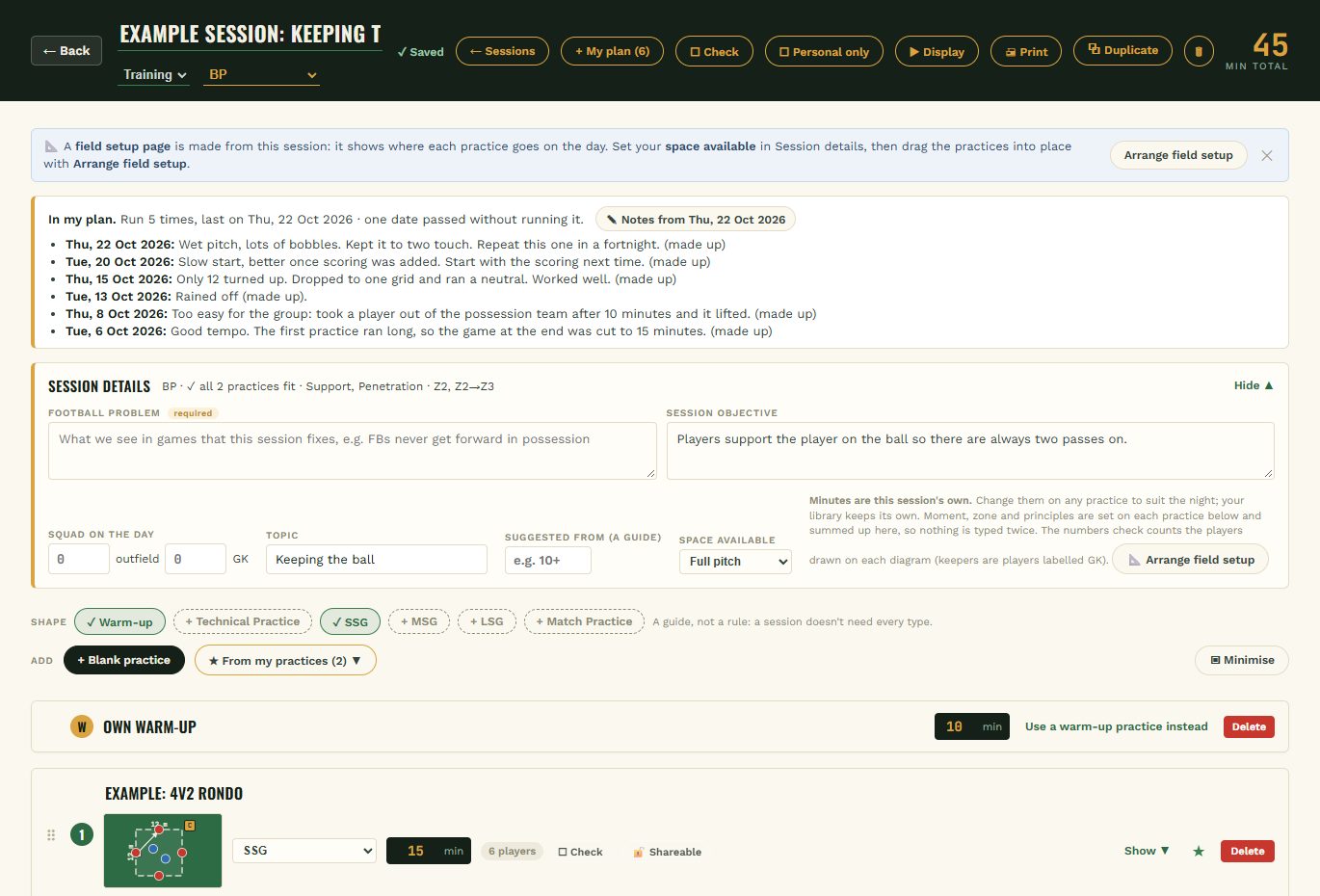
Task: Toggle Check on the 4v2 Rondo practice
Action: point(580,852)
